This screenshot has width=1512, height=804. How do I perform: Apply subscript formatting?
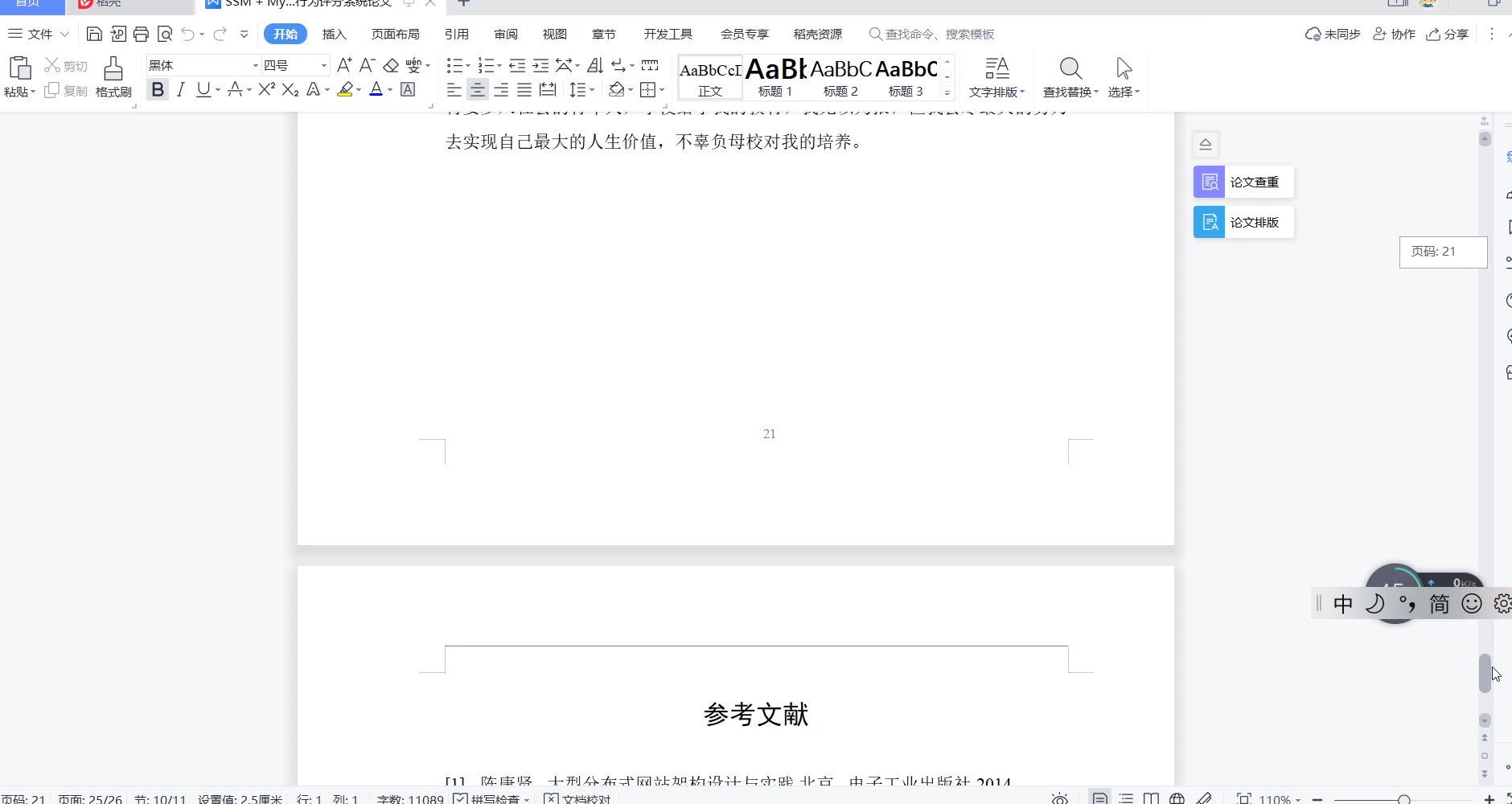click(x=290, y=90)
